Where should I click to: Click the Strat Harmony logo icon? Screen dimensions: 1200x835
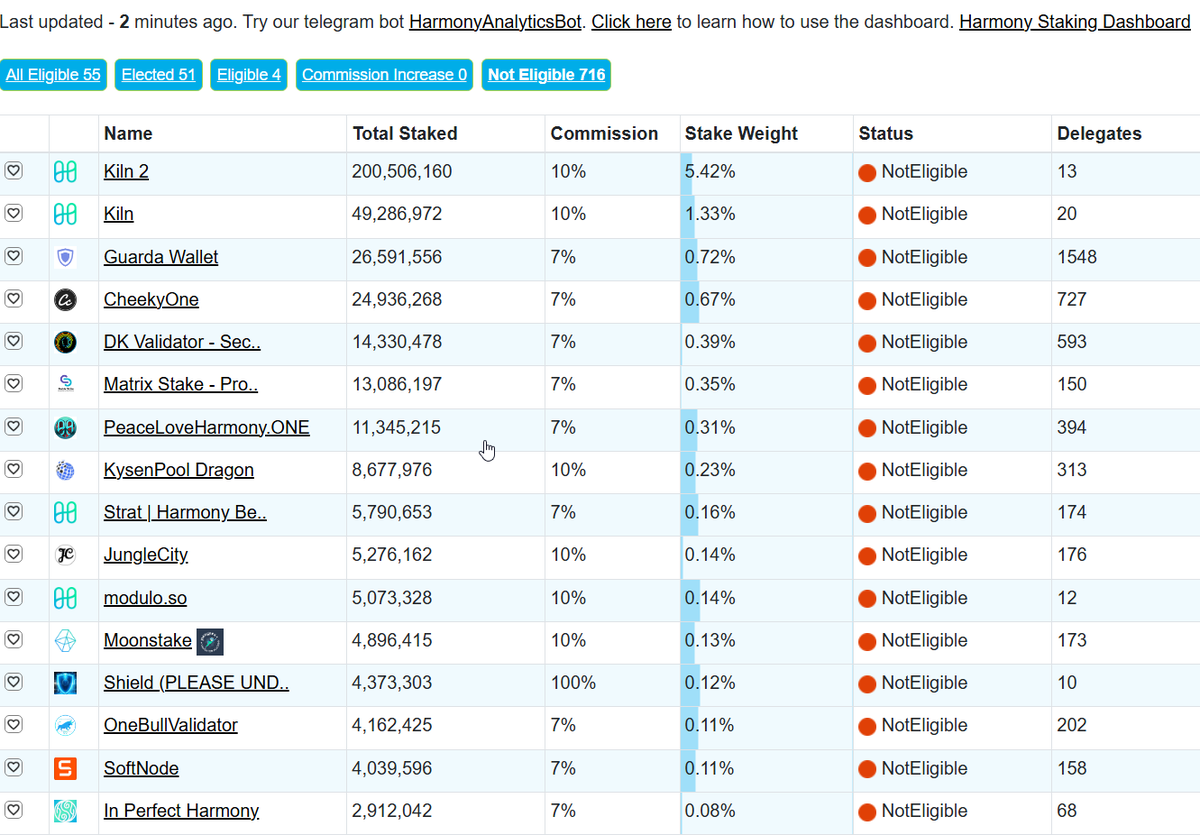[x=65, y=512]
